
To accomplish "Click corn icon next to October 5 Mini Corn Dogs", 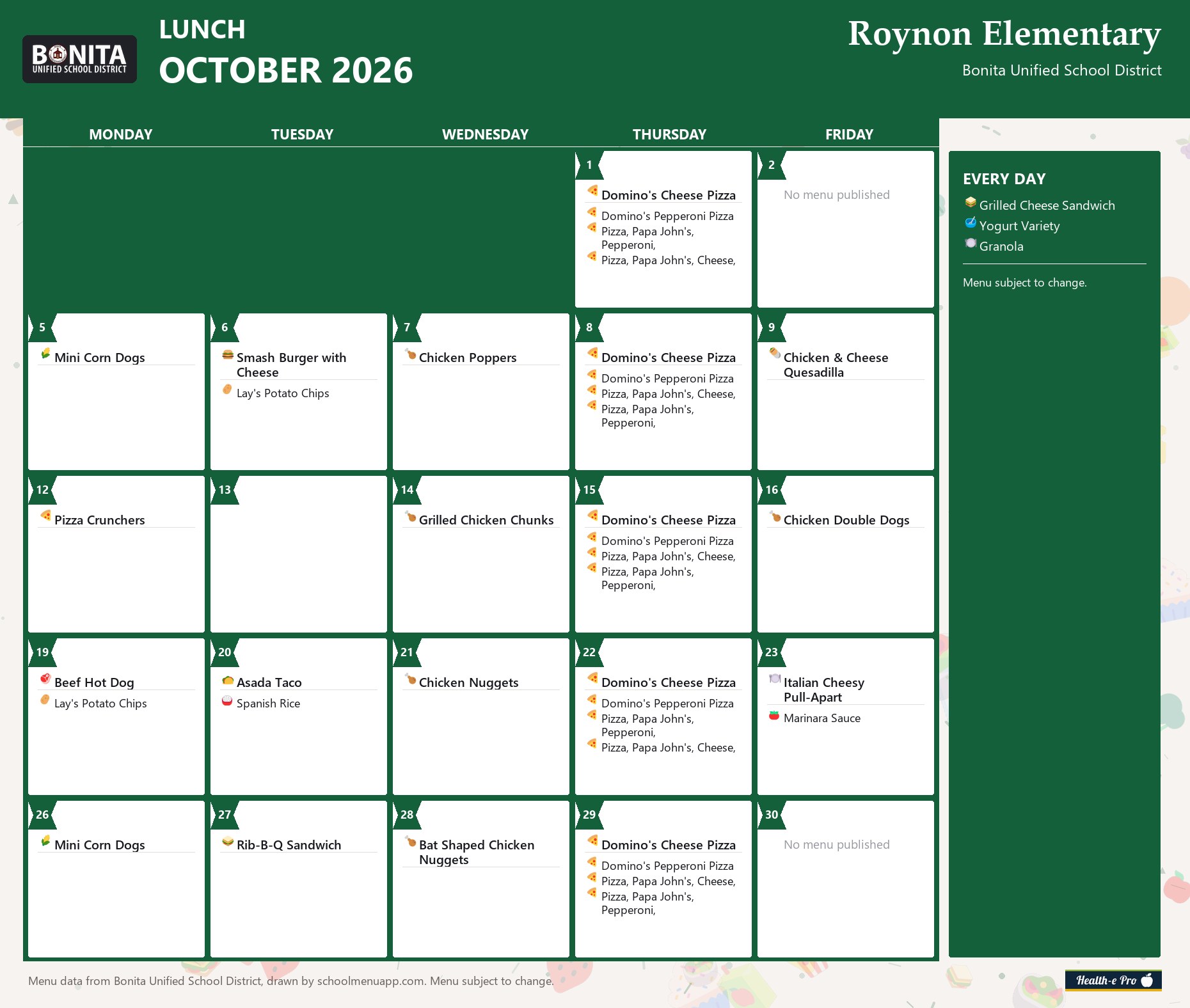I will click(x=45, y=353).
